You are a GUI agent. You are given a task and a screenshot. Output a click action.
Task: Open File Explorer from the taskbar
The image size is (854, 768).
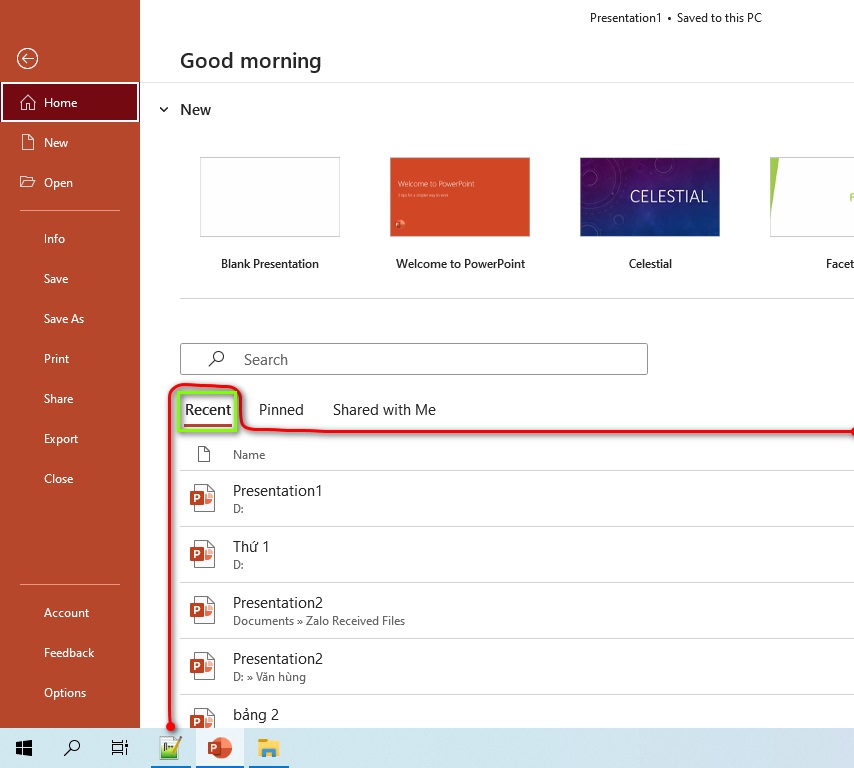pos(269,748)
